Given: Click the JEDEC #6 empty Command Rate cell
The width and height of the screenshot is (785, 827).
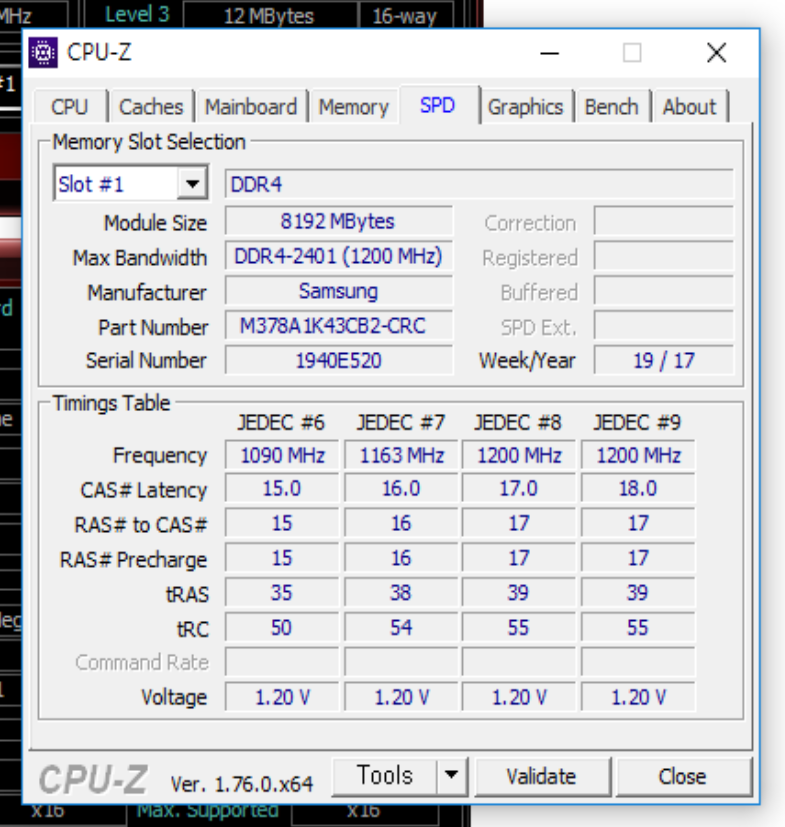Looking at the screenshot, I should [x=282, y=662].
